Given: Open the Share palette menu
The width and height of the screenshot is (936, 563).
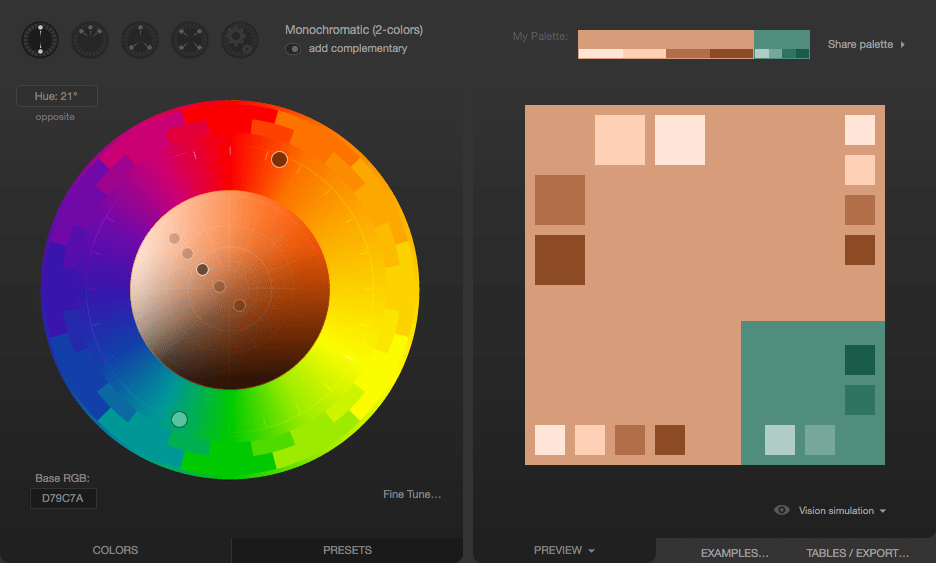Looking at the screenshot, I should pyautogui.click(x=866, y=44).
